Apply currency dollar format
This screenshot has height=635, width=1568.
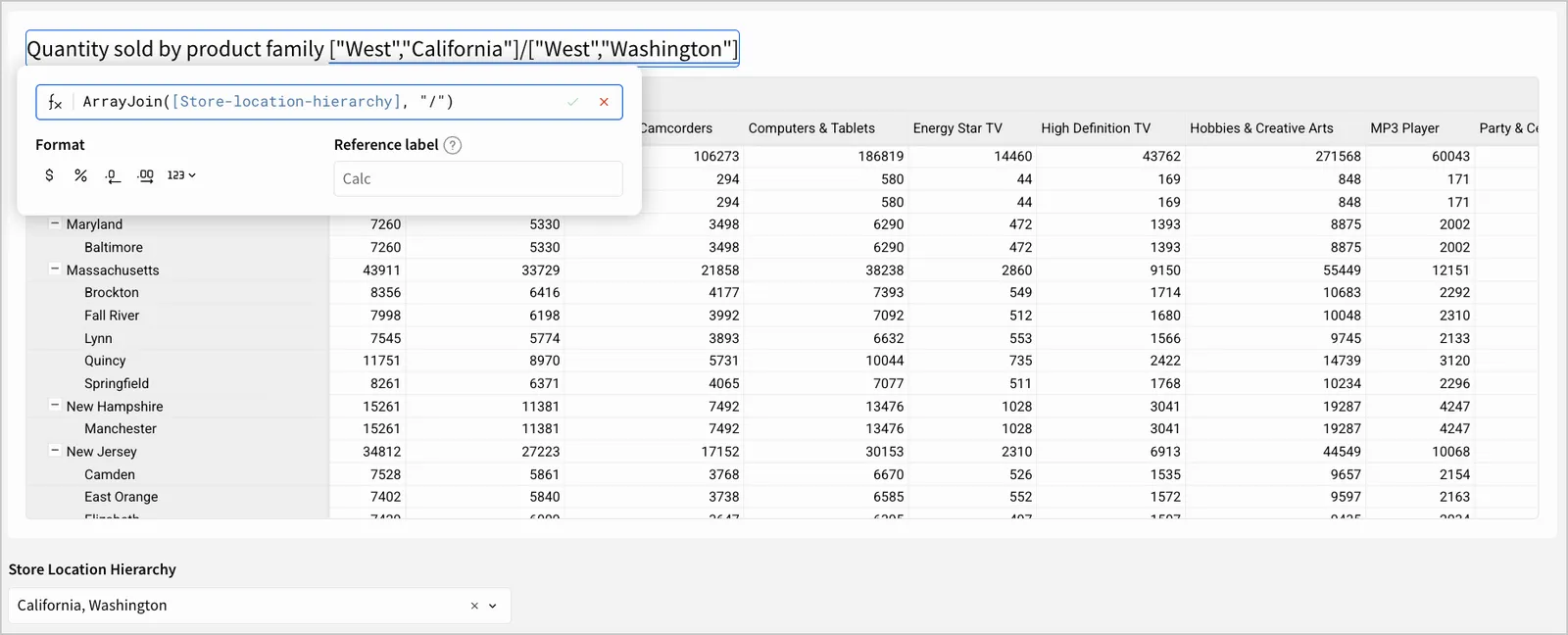coord(49,175)
